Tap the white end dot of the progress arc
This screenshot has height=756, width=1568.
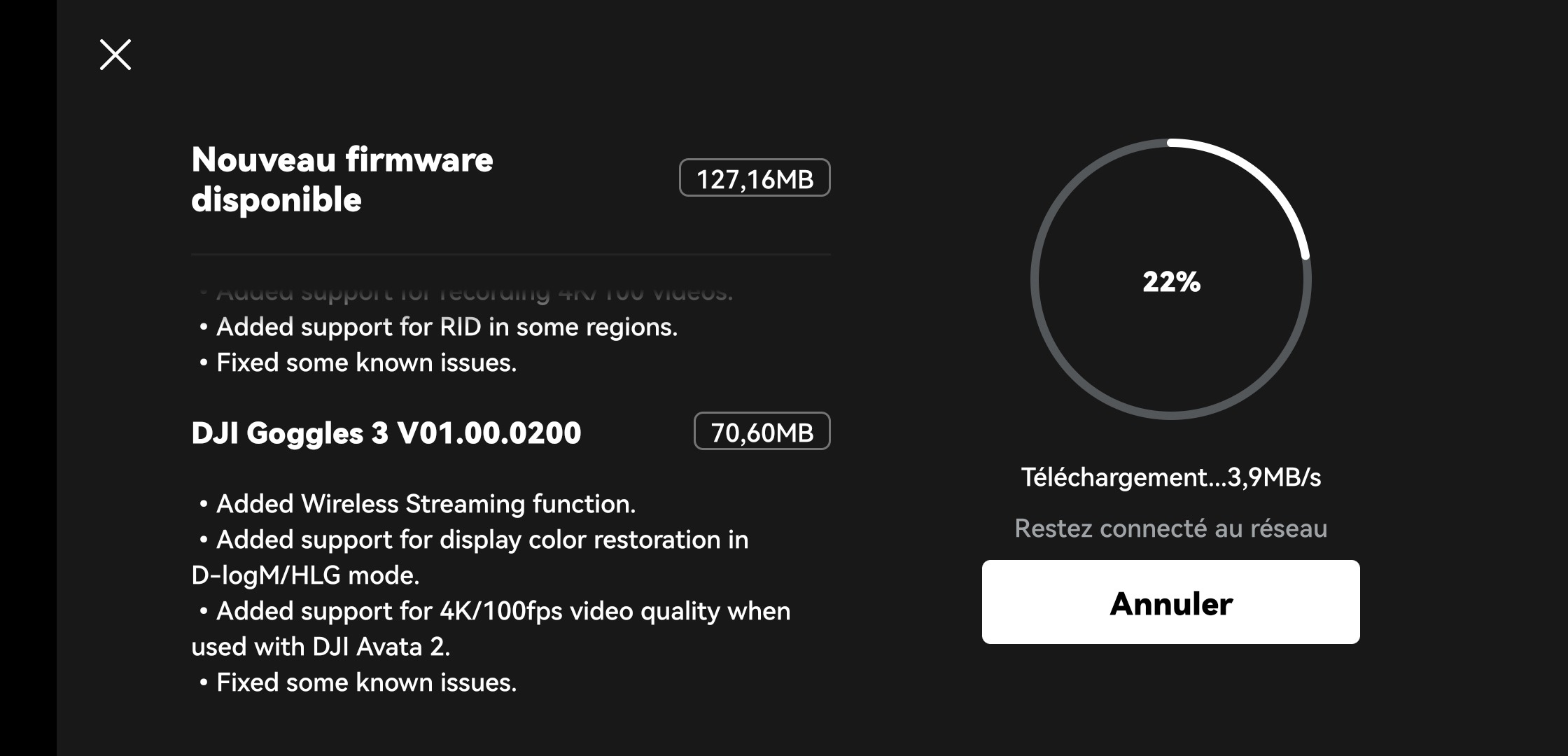click(x=1305, y=255)
